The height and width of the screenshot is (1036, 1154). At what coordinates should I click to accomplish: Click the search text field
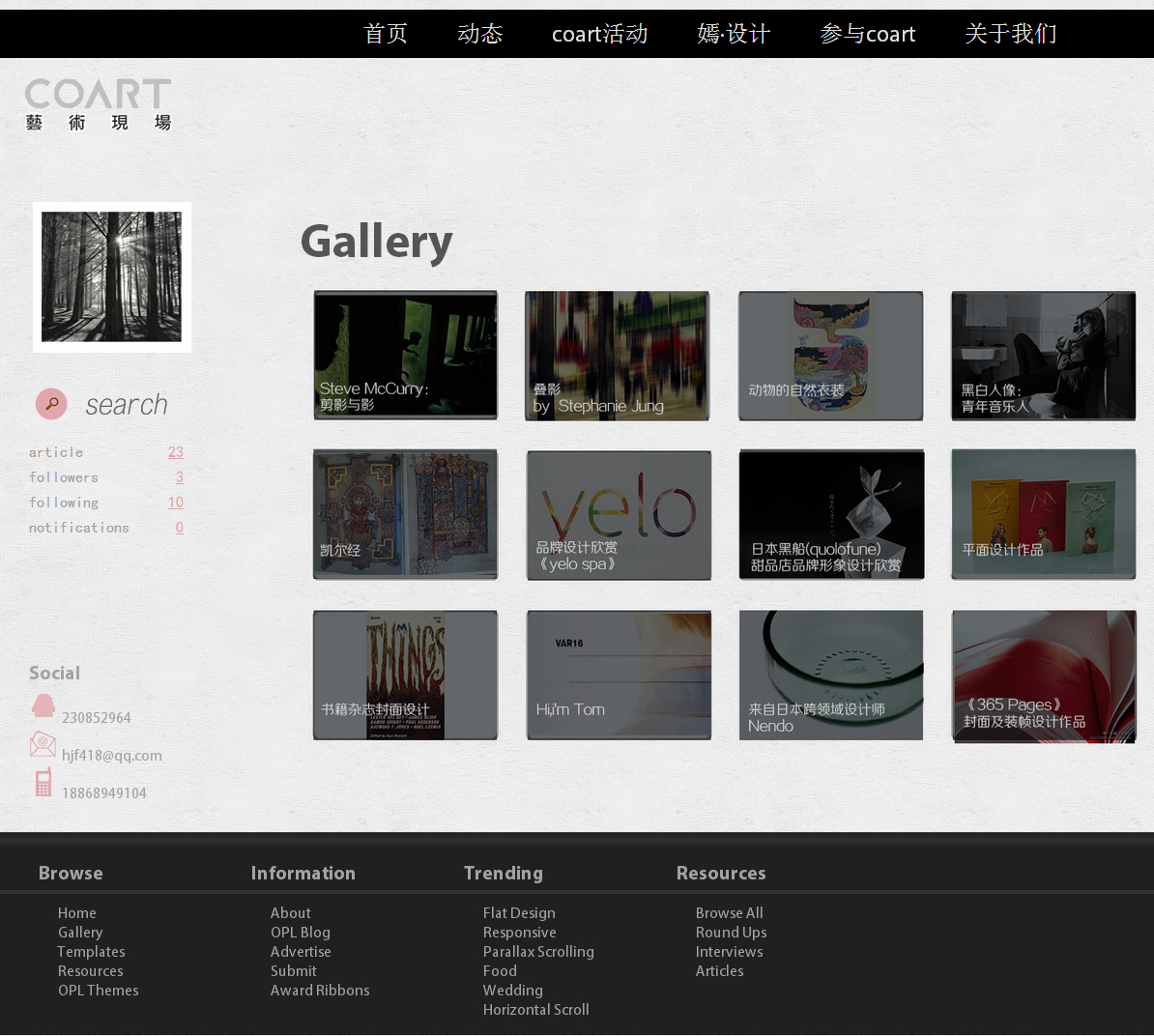(x=127, y=405)
